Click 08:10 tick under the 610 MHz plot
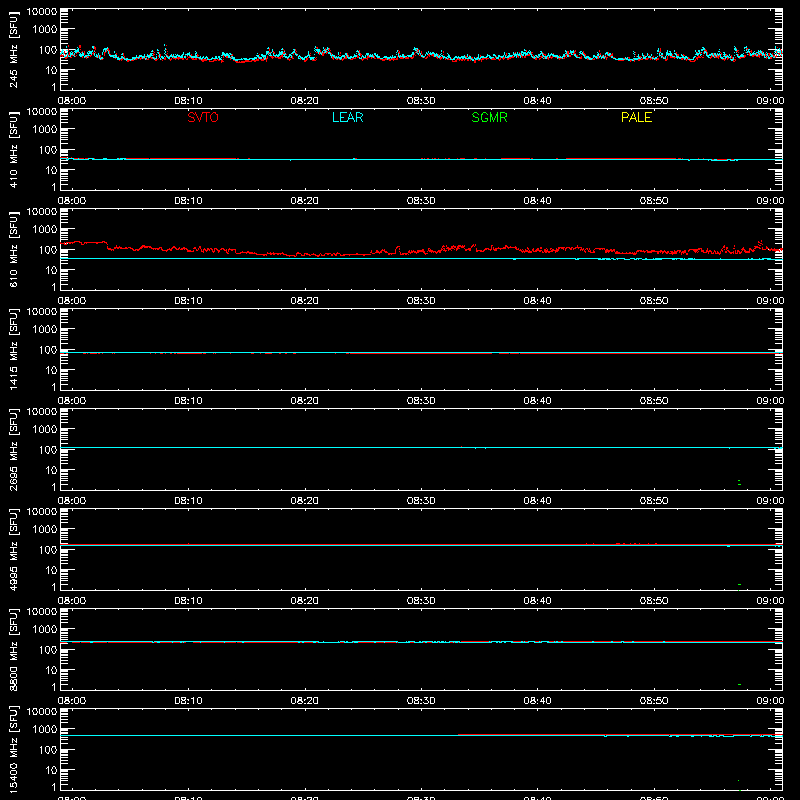Screen dimensions: 800x800 coord(188,301)
